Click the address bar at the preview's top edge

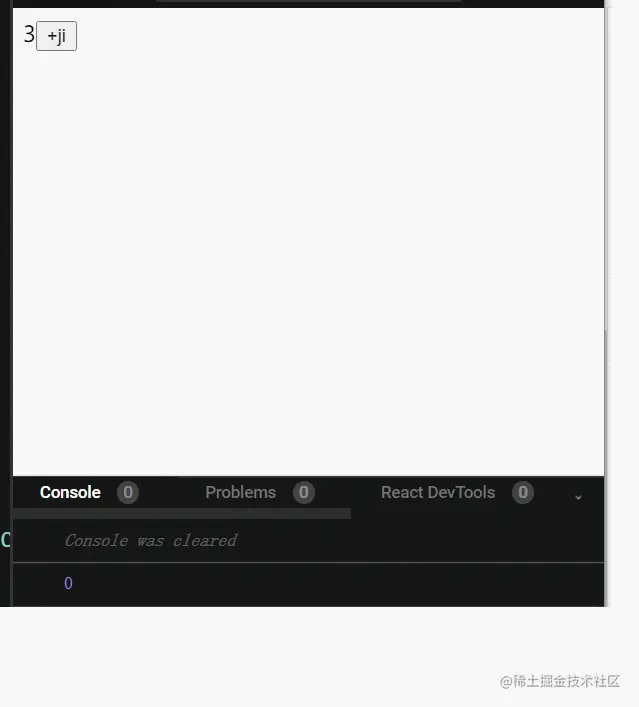(x=309, y=1)
